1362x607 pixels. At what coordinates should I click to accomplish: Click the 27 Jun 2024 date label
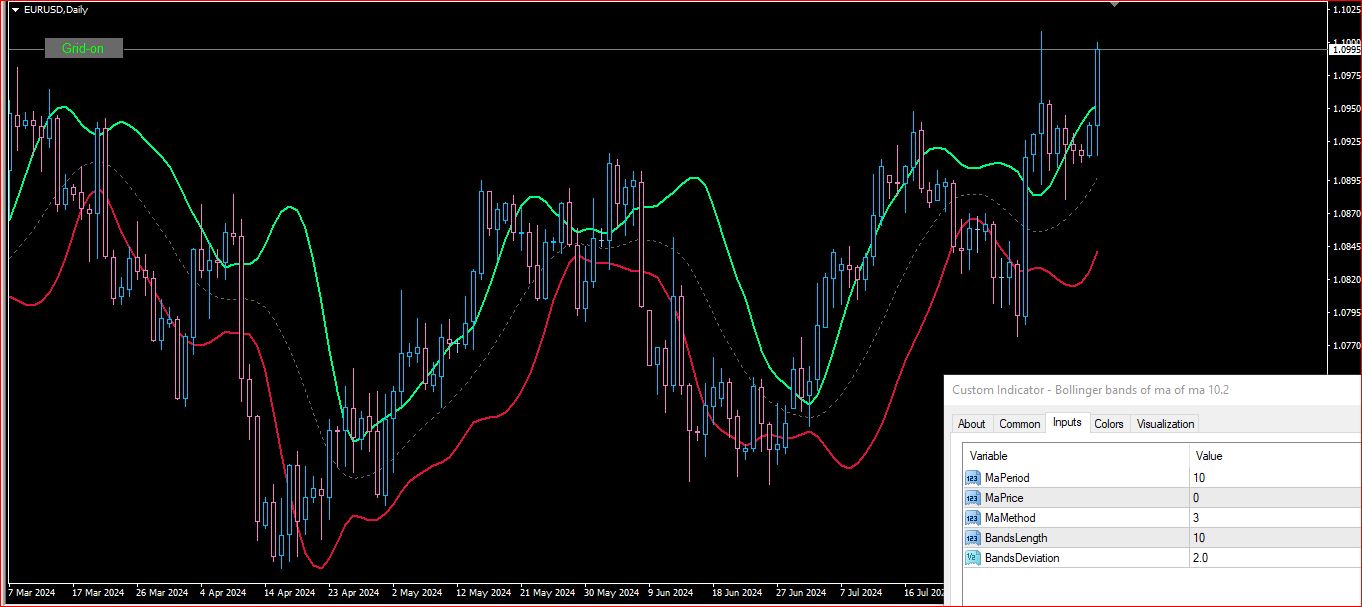802,593
